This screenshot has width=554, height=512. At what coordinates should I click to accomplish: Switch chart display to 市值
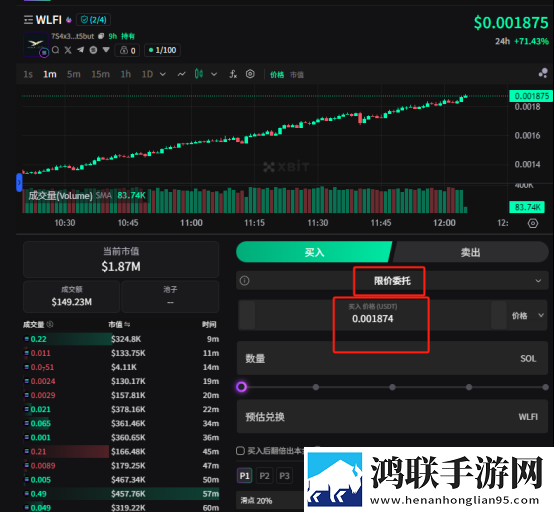pyautogui.click(x=297, y=75)
